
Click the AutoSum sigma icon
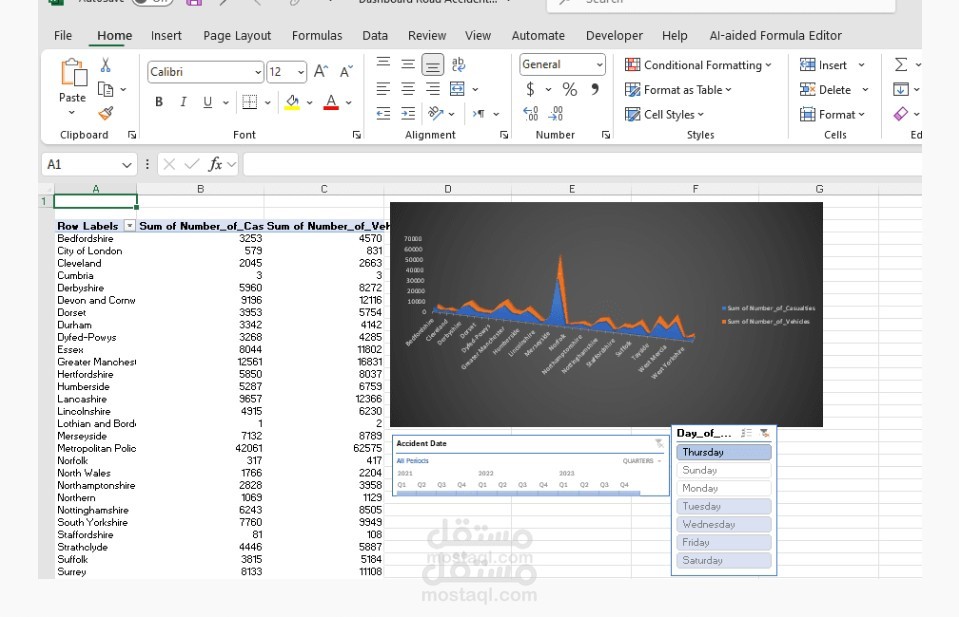(x=900, y=65)
